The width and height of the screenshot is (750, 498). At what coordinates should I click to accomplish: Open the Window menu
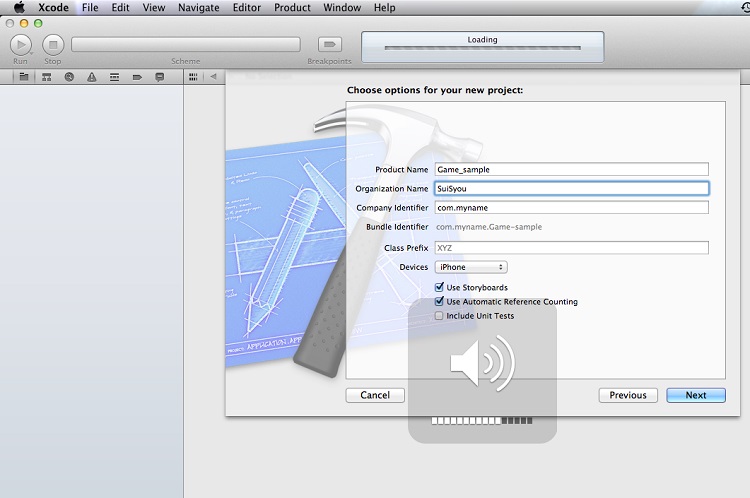coord(342,8)
